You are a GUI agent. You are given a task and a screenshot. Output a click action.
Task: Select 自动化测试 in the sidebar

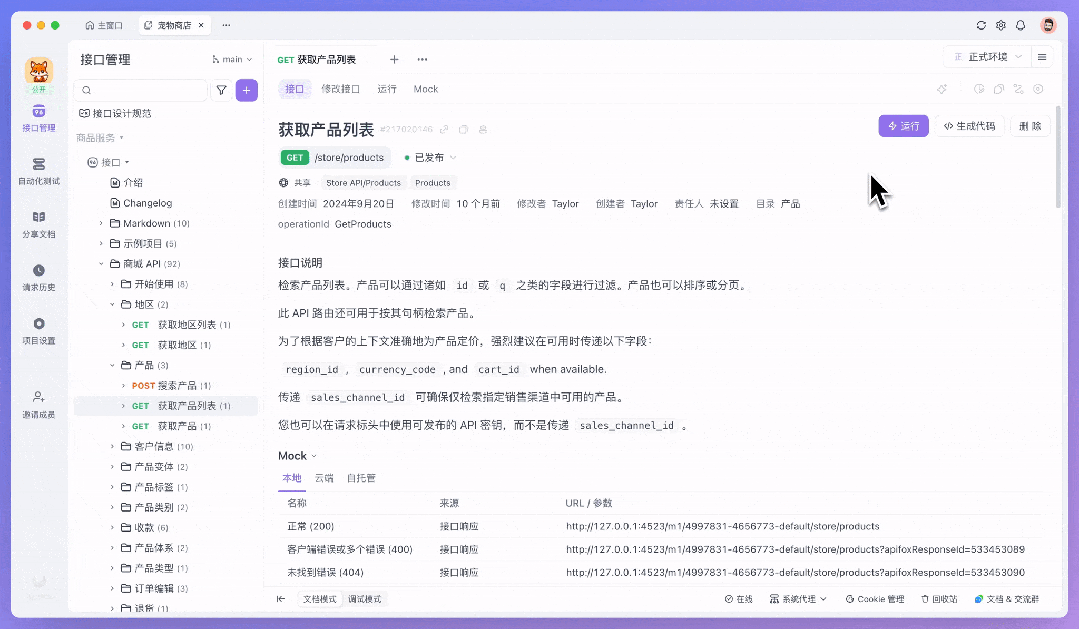tap(38, 173)
